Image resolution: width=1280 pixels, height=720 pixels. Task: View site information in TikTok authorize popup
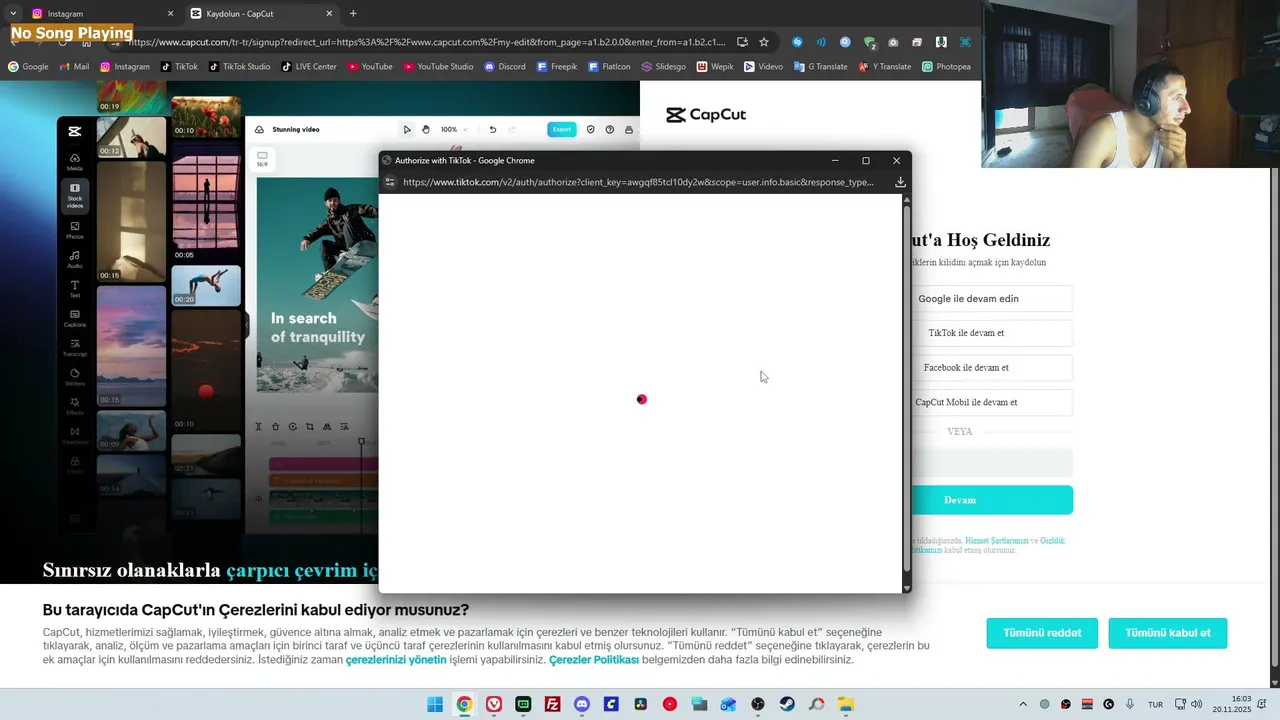point(390,182)
